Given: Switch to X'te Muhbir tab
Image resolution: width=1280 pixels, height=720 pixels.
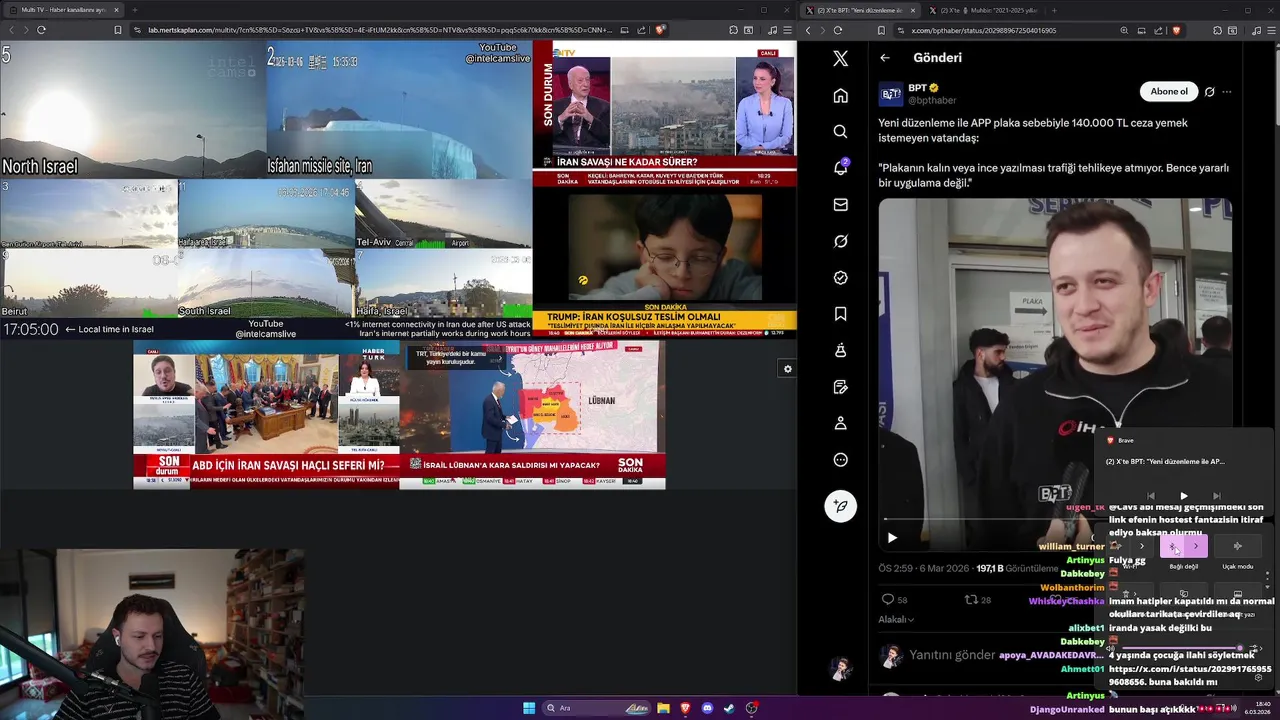Looking at the screenshot, I should click(x=981, y=10).
